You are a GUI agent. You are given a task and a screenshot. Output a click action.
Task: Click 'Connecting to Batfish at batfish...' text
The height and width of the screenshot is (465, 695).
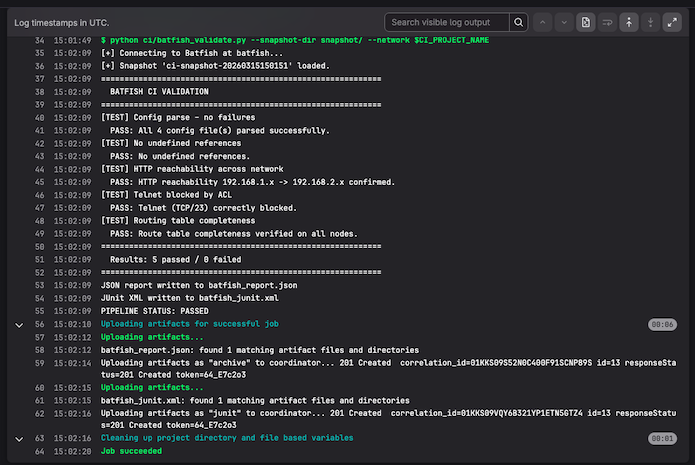(x=191, y=53)
